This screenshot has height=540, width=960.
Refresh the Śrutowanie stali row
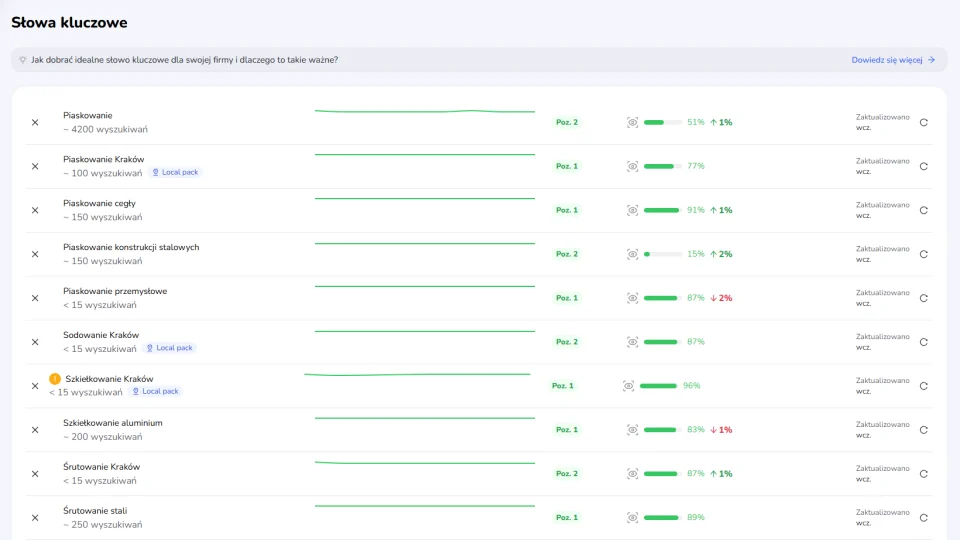click(924, 518)
